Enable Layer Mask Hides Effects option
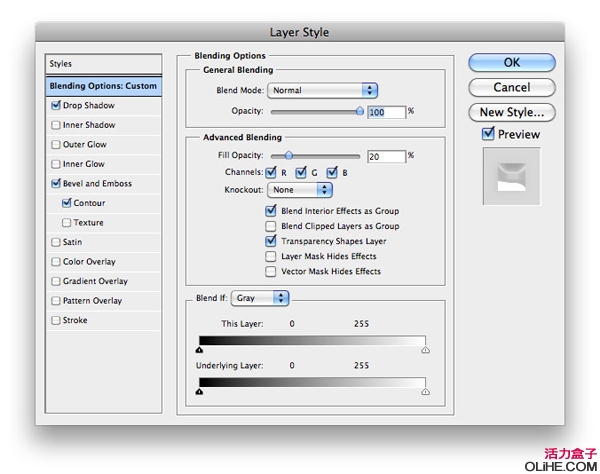Image resolution: width=600 pixels, height=474 pixels. click(271, 256)
